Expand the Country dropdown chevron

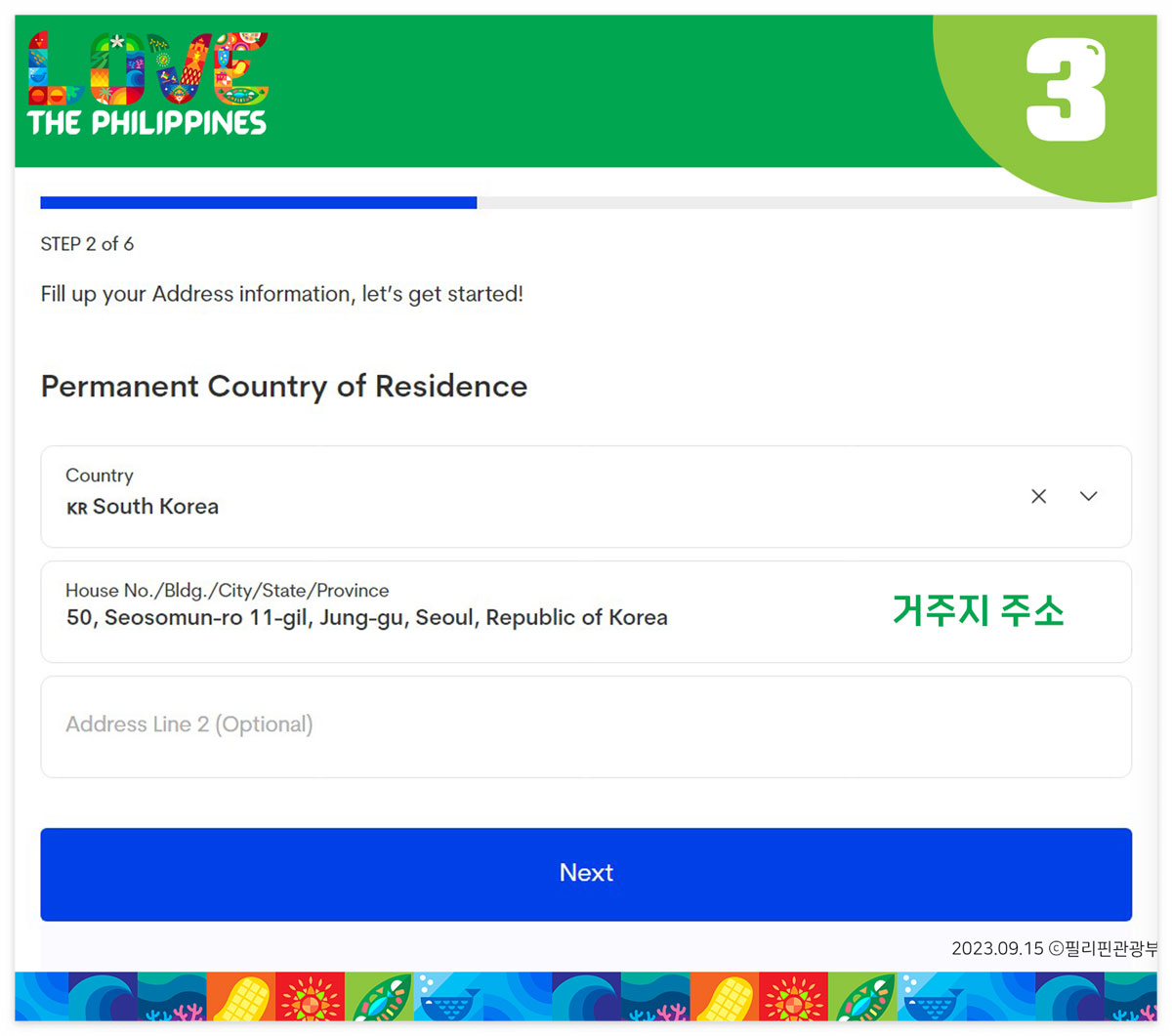point(1088,496)
